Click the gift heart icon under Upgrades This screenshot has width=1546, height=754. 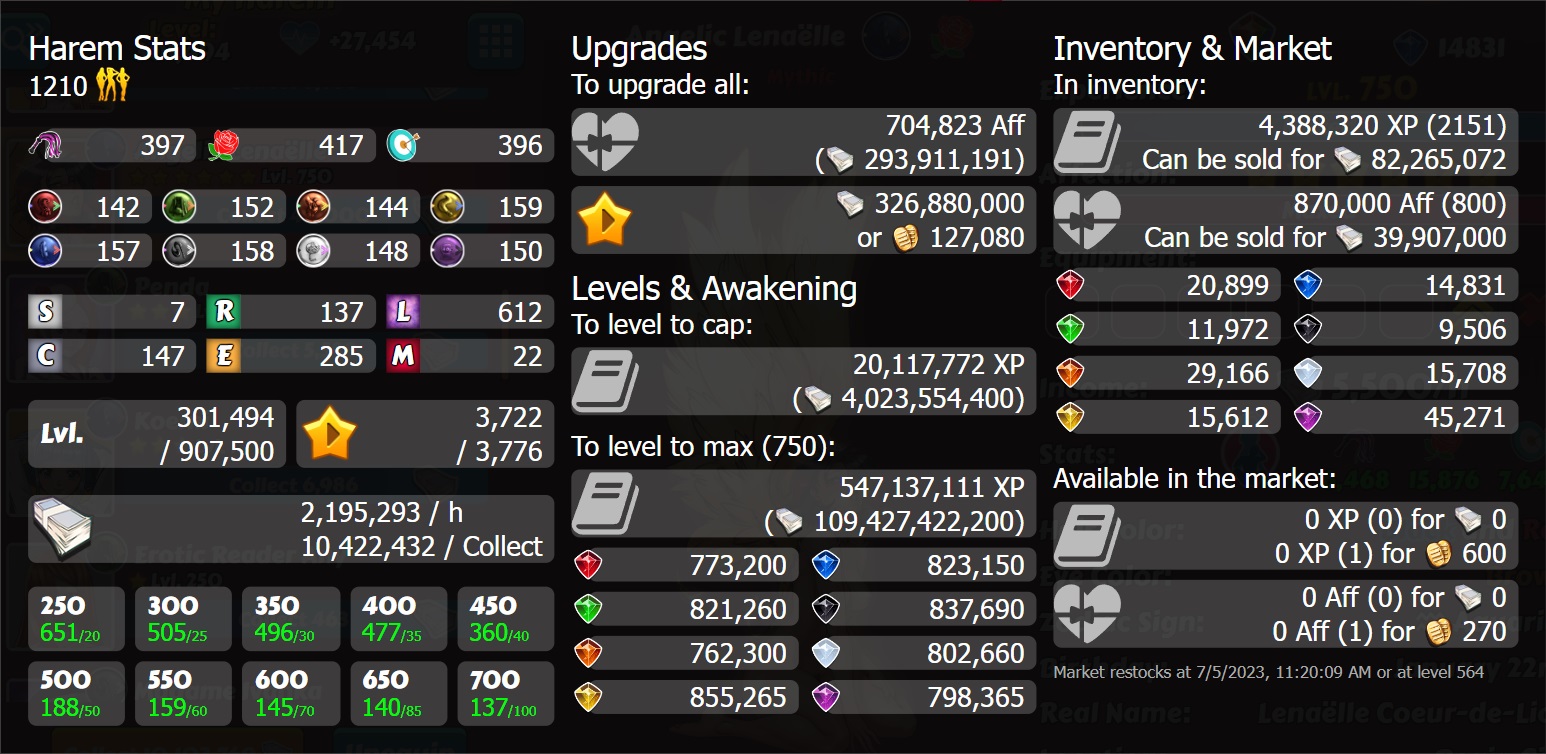[x=604, y=141]
